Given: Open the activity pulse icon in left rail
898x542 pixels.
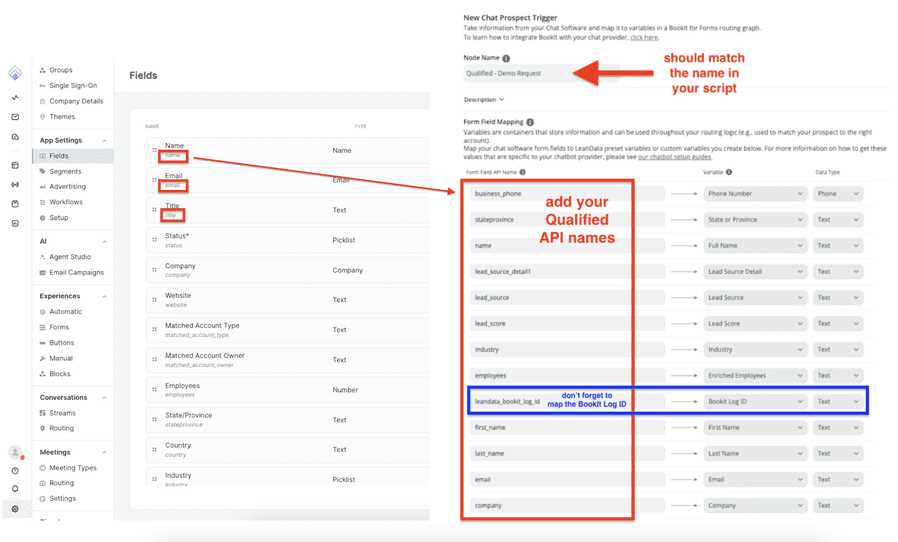Looking at the screenshot, I should coord(15,97).
